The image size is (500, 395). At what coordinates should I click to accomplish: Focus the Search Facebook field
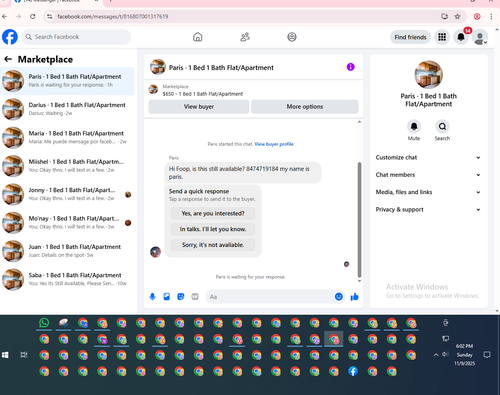(76, 37)
